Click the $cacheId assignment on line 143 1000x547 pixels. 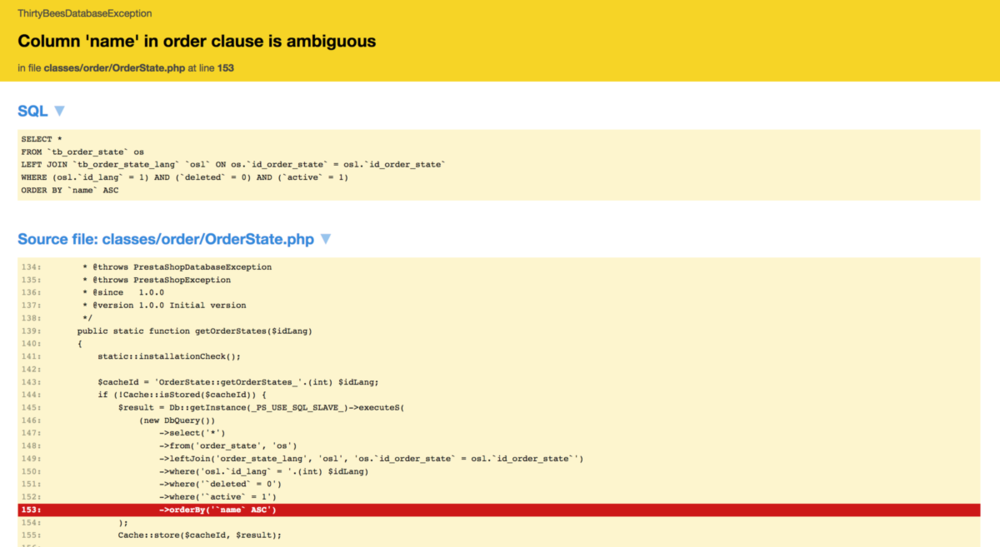tap(238, 382)
